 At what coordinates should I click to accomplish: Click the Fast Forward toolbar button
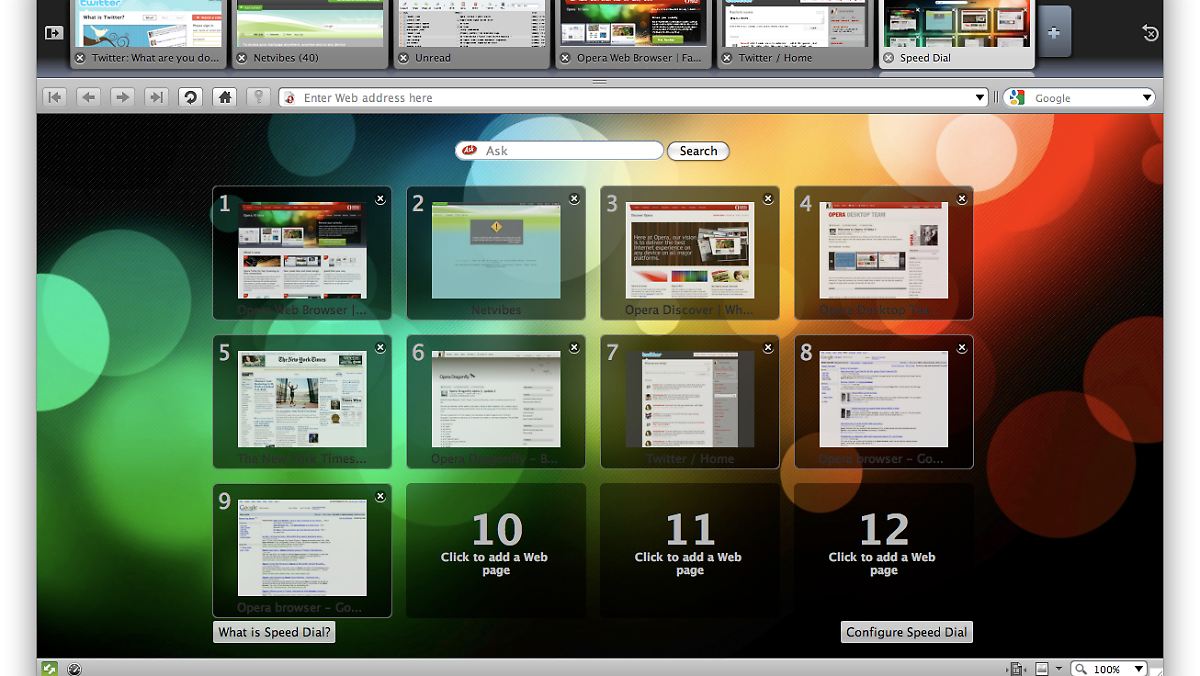coord(156,97)
